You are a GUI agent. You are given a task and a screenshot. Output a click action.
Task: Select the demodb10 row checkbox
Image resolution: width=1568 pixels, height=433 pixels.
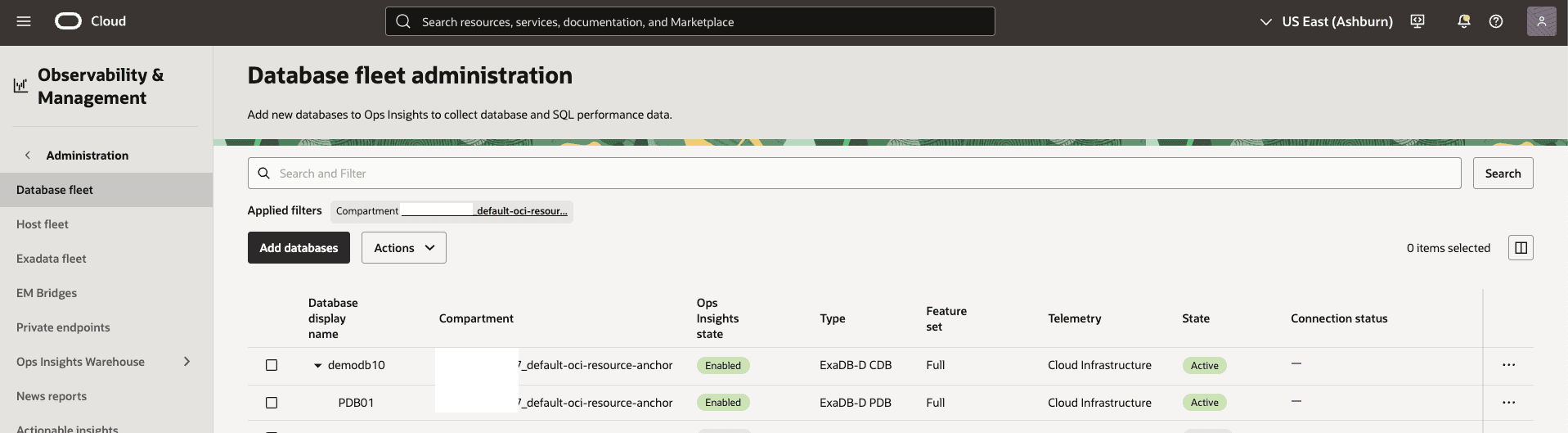click(x=272, y=365)
